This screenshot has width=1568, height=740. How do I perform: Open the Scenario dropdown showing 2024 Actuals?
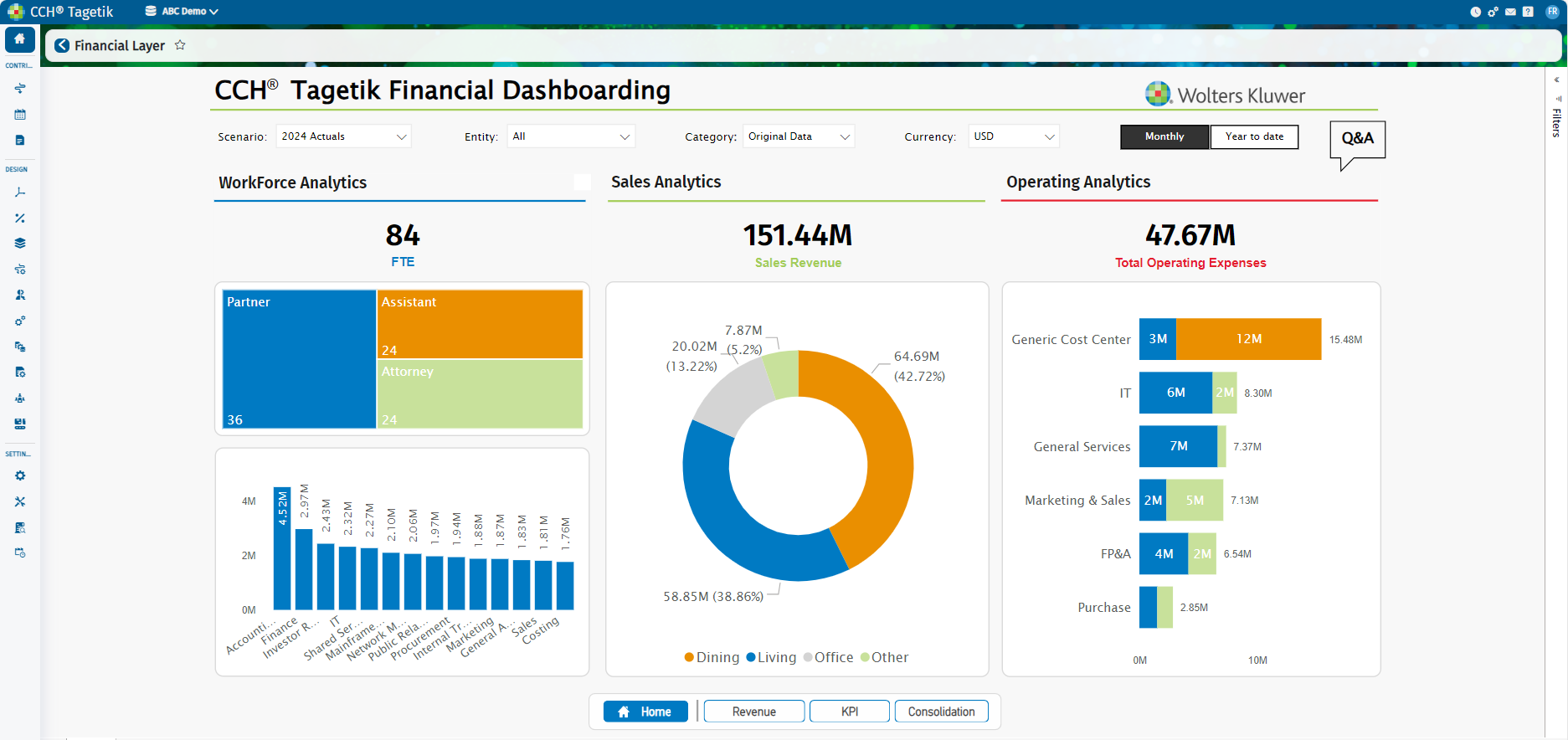[x=343, y=136]
